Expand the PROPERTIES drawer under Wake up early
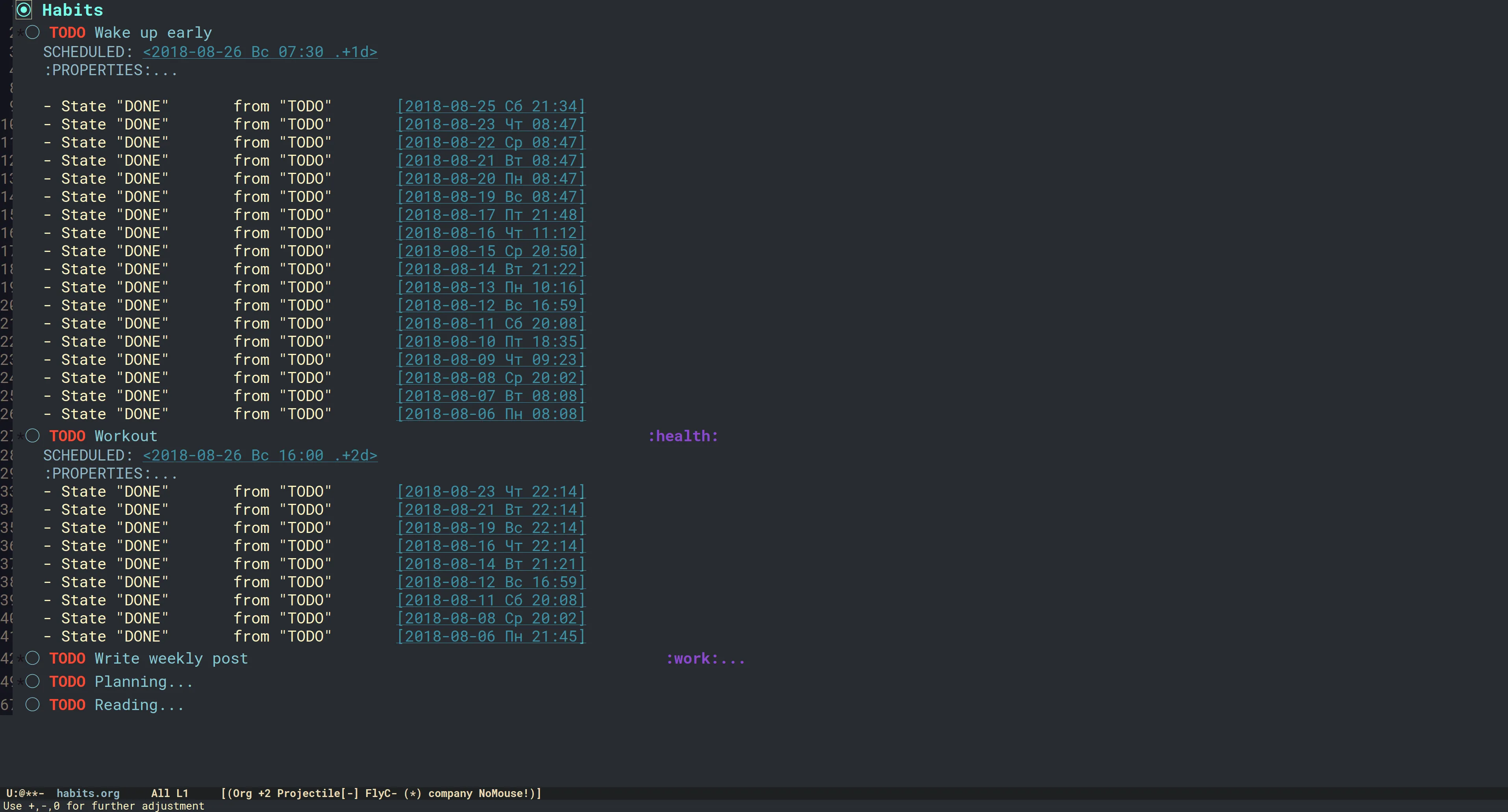The image size is (1508, 812). 110,70
